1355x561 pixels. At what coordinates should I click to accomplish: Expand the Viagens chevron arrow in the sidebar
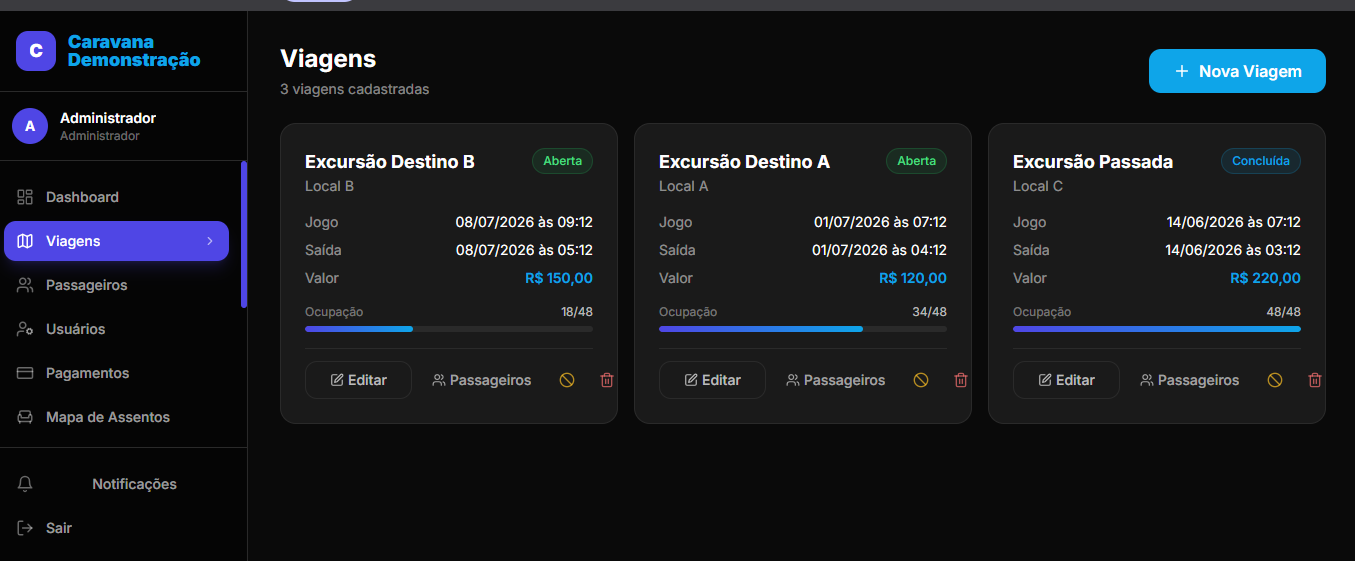click(210, 241)
